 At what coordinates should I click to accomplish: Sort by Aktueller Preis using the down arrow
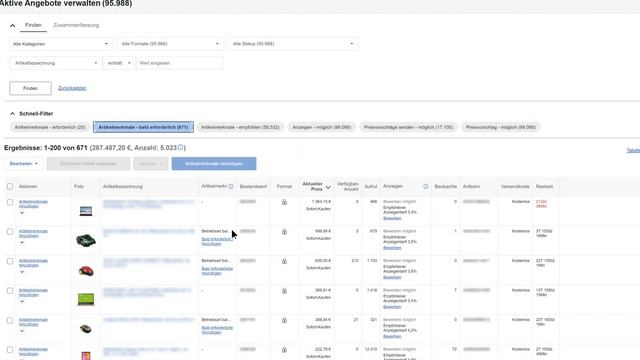coord(328,187)
